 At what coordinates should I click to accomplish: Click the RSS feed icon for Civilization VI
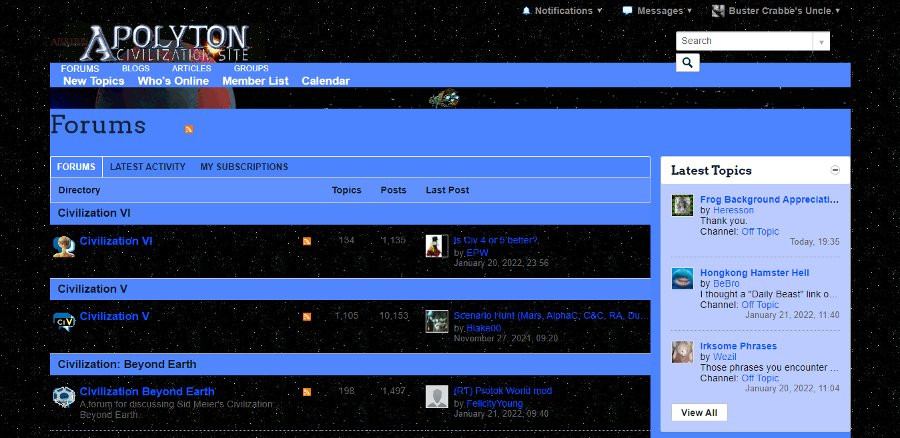(x=307, y=241)
